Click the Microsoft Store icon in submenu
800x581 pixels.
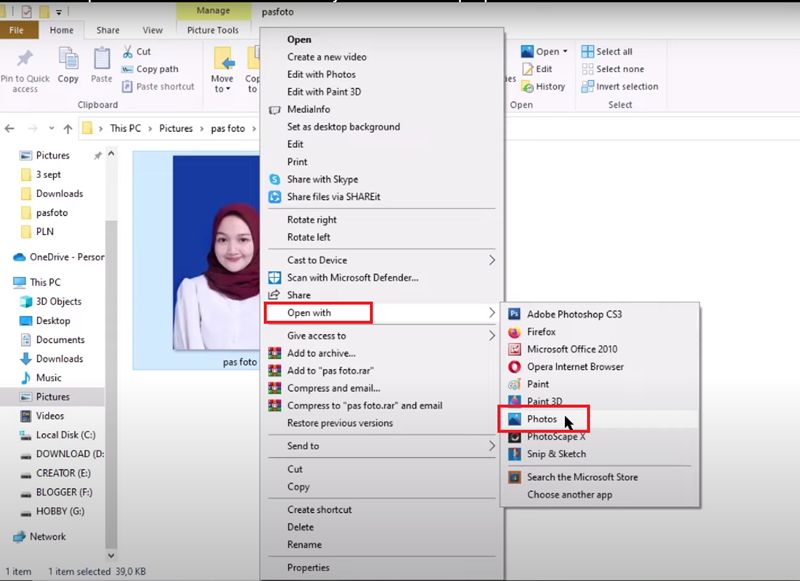point(515,477)
